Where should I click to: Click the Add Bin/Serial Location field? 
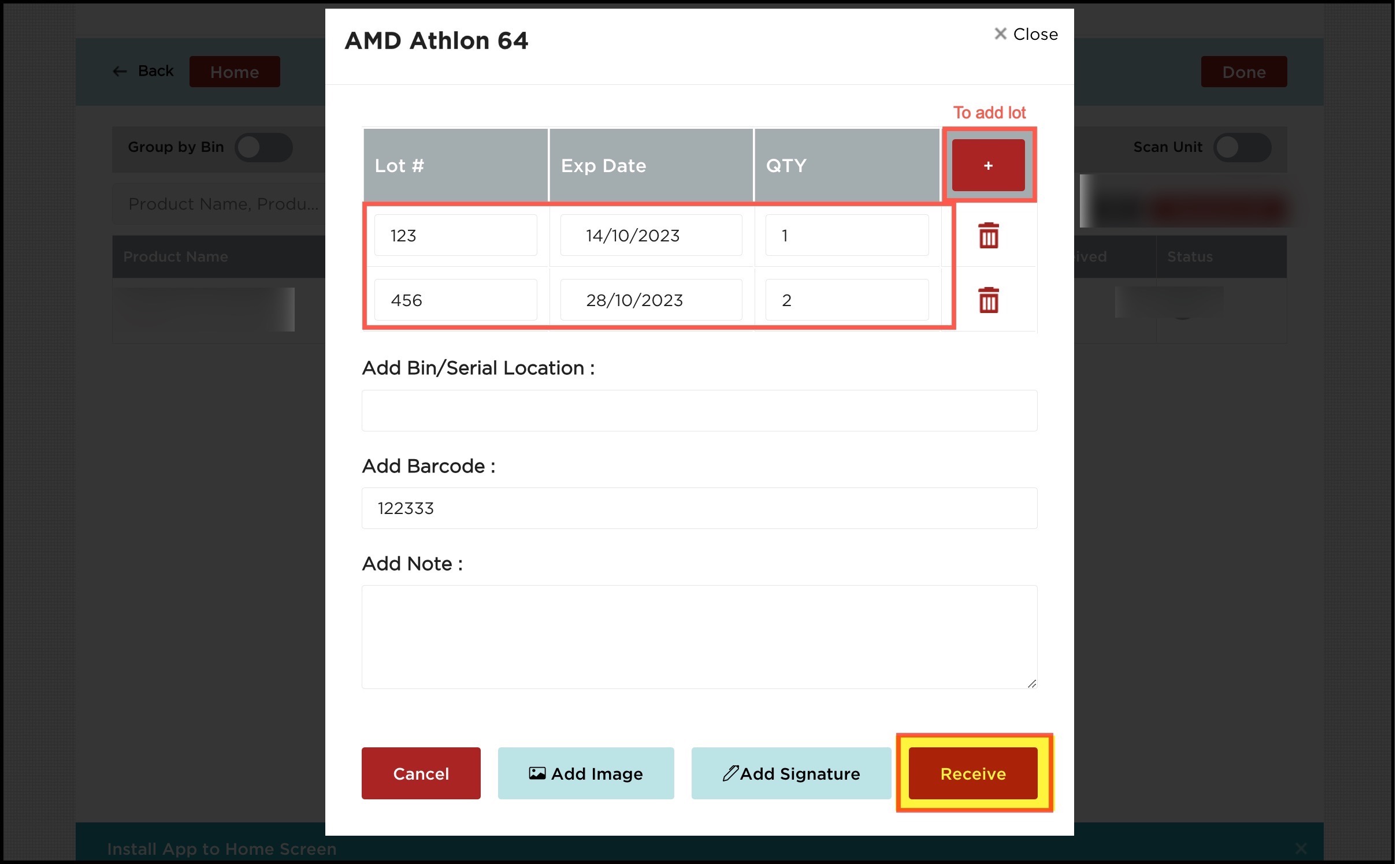point(699,411)
